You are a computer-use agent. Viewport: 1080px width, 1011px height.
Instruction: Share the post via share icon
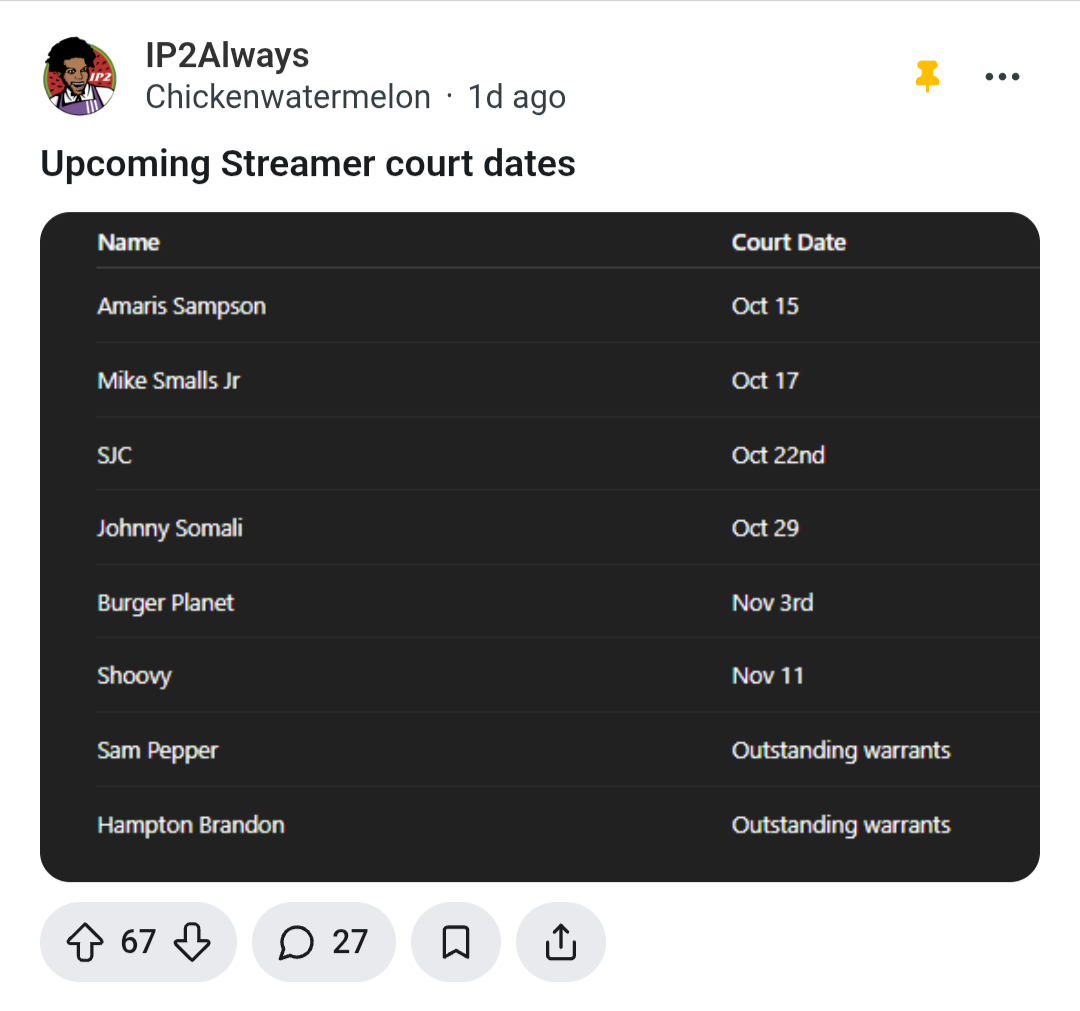pos(561,942)
